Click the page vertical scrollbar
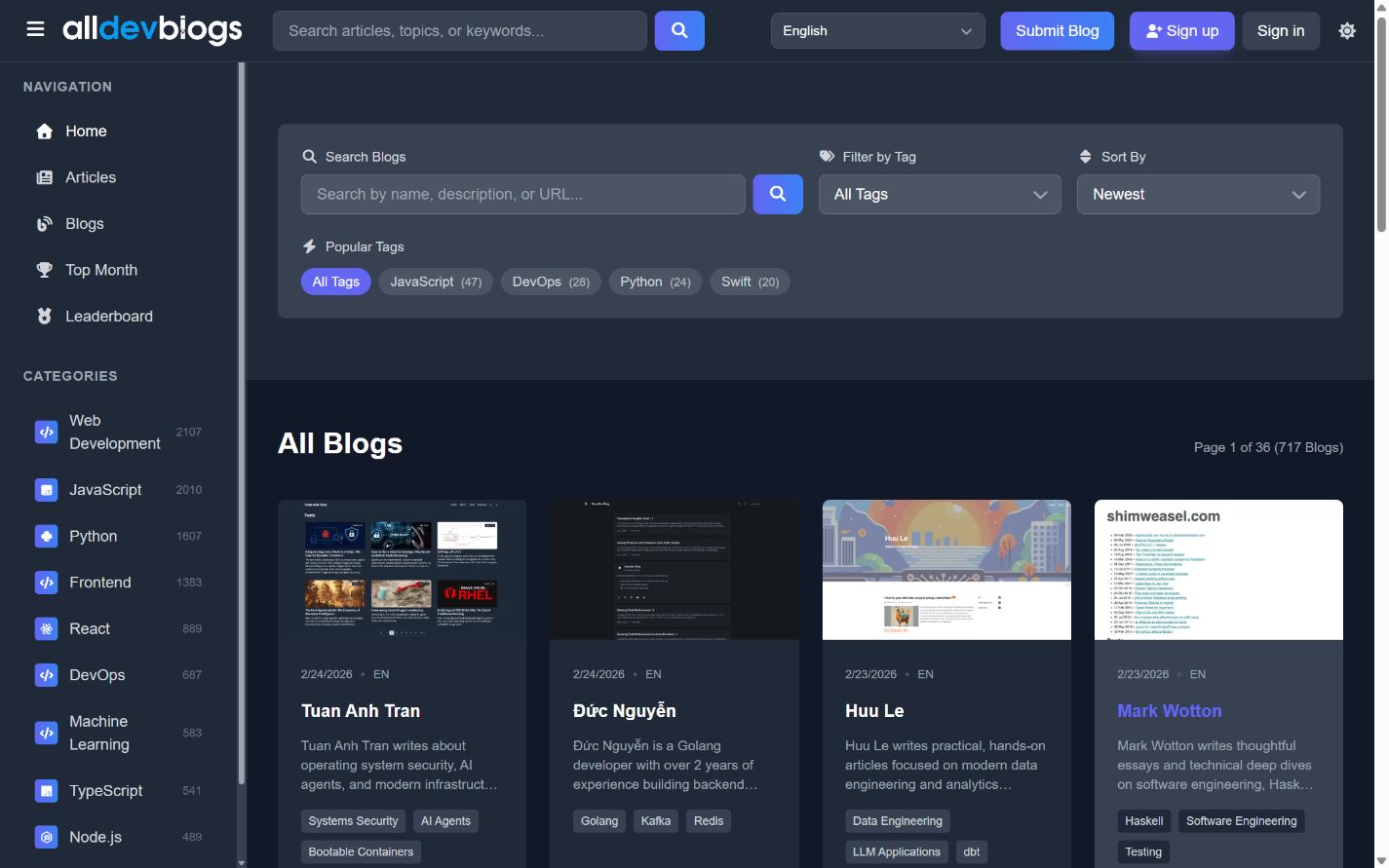 (1381, 127)
